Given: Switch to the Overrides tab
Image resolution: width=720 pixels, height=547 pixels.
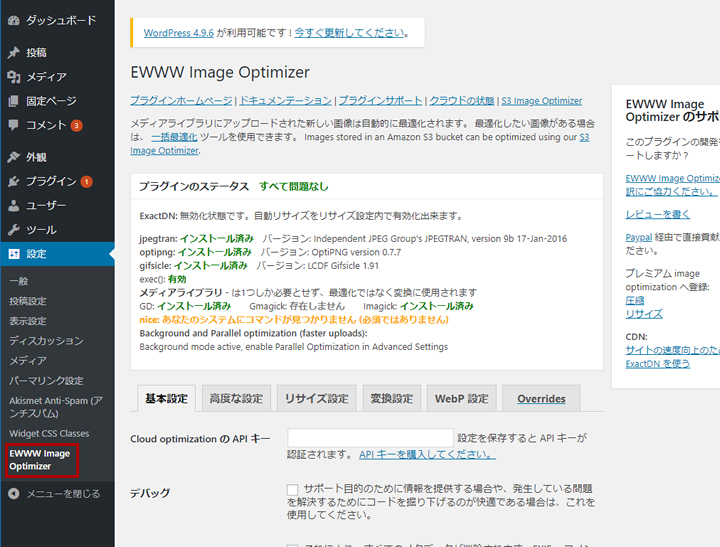Looking at the screenshot, I should click(x=541, y=399).
